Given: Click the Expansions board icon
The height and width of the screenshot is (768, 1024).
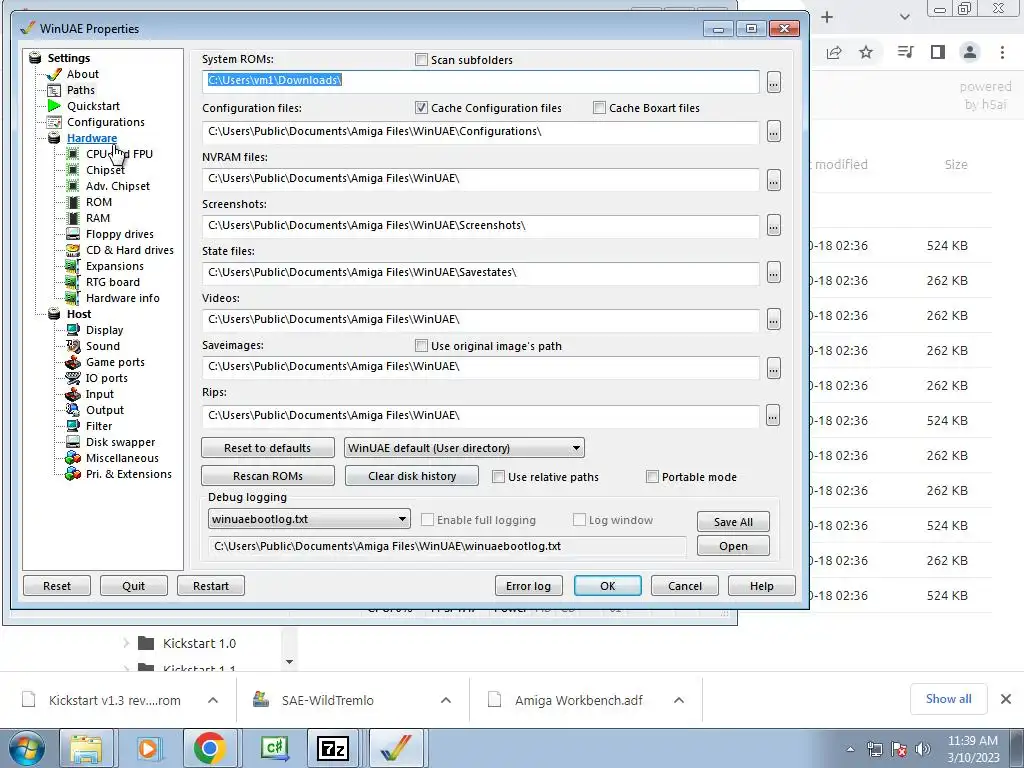Looking at the screenshot, I should tap(73, 266).
